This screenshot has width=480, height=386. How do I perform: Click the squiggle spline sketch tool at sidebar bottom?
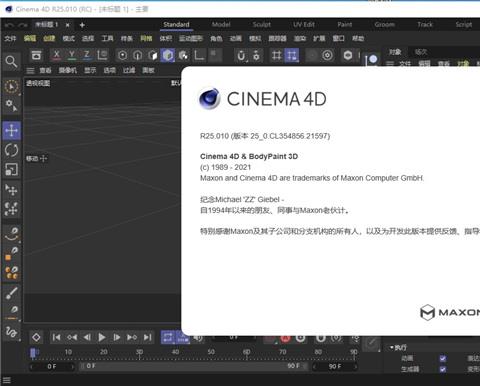(x=11, y=332)
